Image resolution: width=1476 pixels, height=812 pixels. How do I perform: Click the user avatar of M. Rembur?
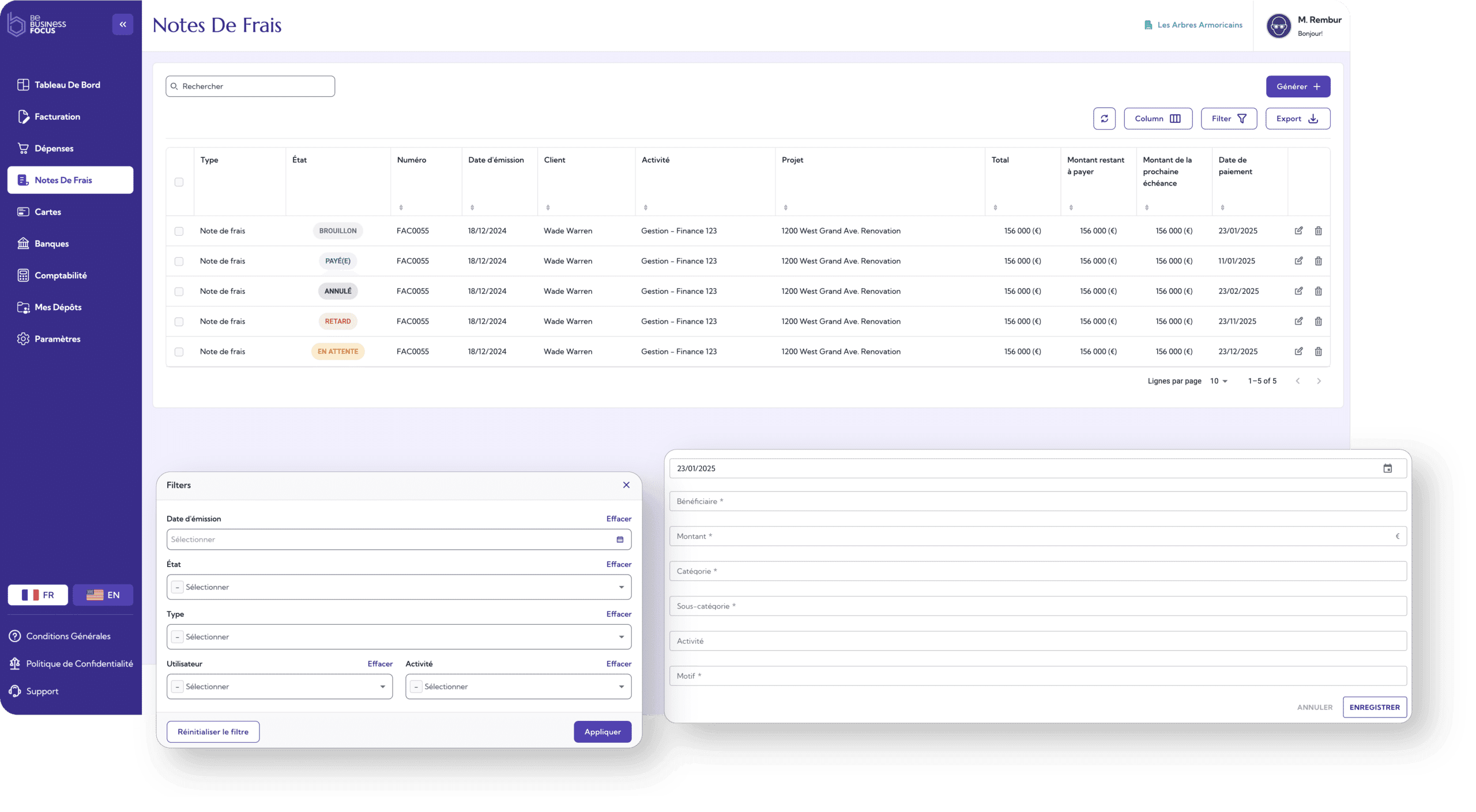tap(1278, 26)
